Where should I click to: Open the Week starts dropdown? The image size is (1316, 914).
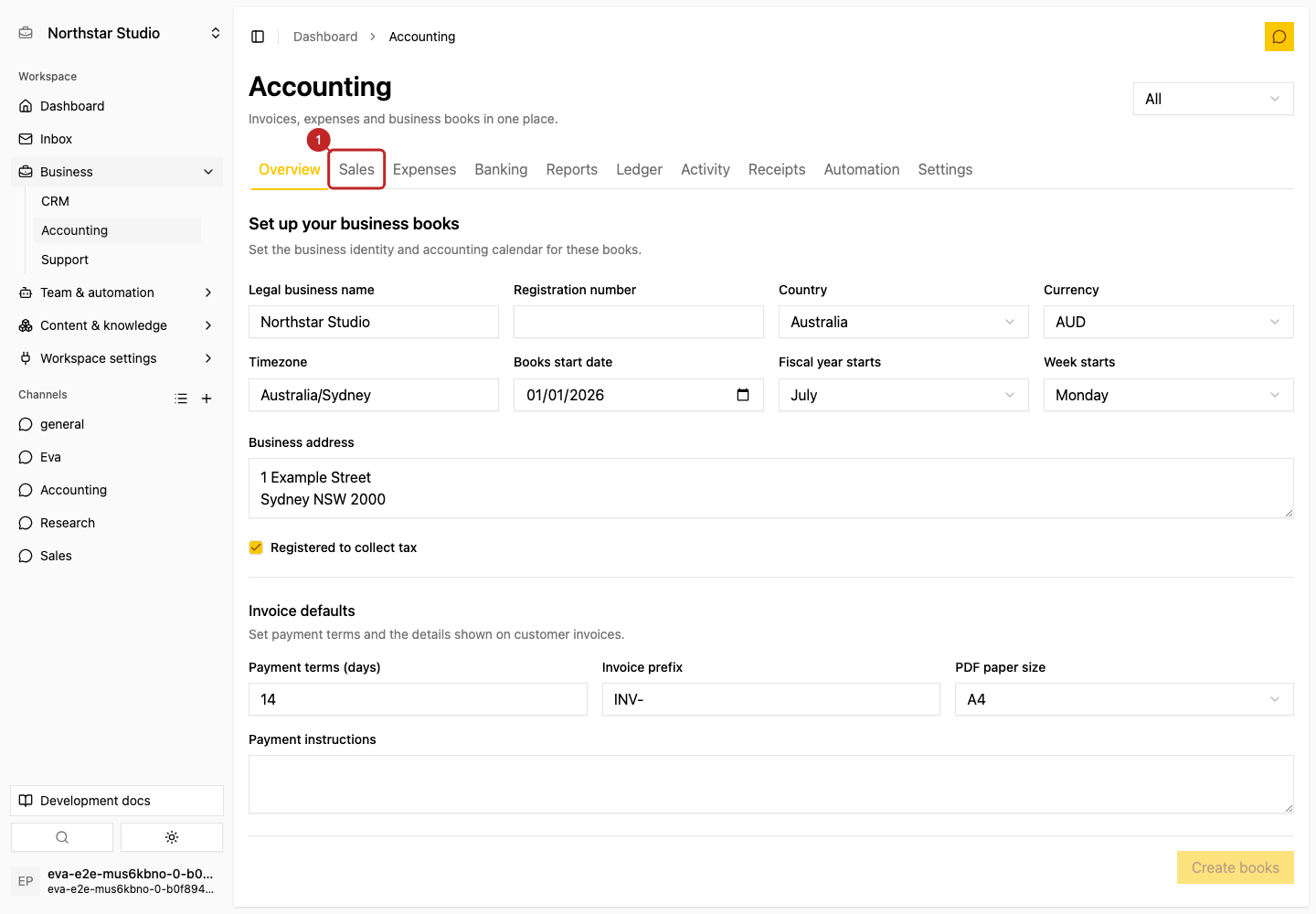click(x=1169, y=395)
